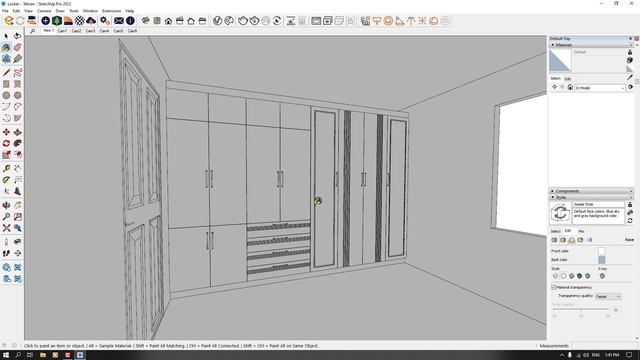Activate the Move tool
640x360 pixels.
tap(6, 132)
